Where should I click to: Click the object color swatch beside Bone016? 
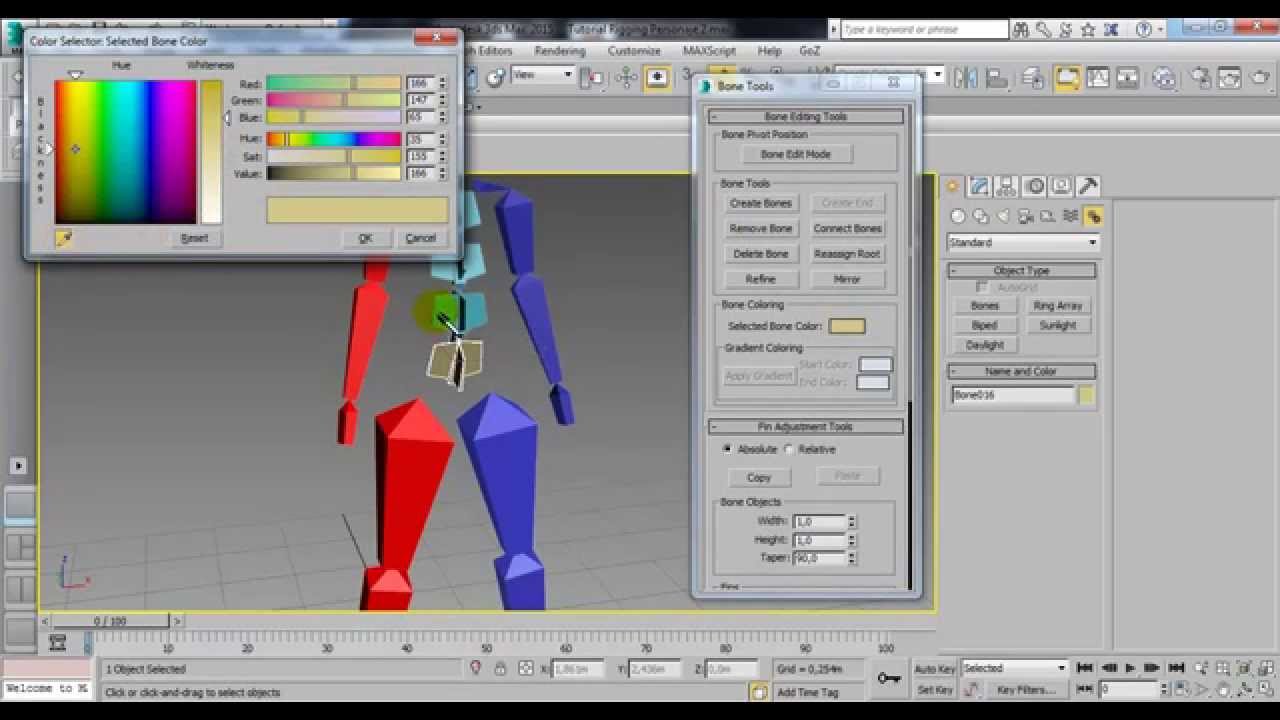(1087, 395)
